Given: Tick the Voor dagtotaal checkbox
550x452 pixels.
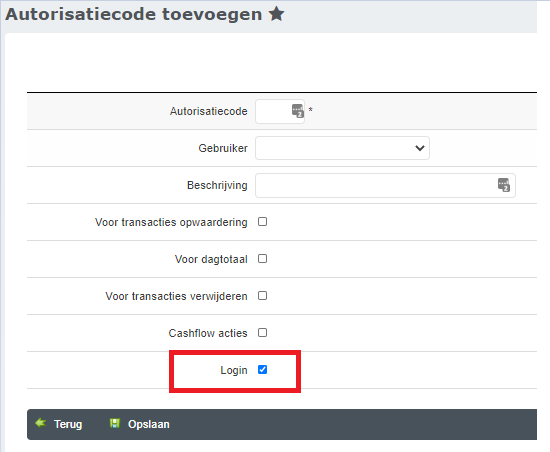Looking at the screenshot, I should 262,258.
